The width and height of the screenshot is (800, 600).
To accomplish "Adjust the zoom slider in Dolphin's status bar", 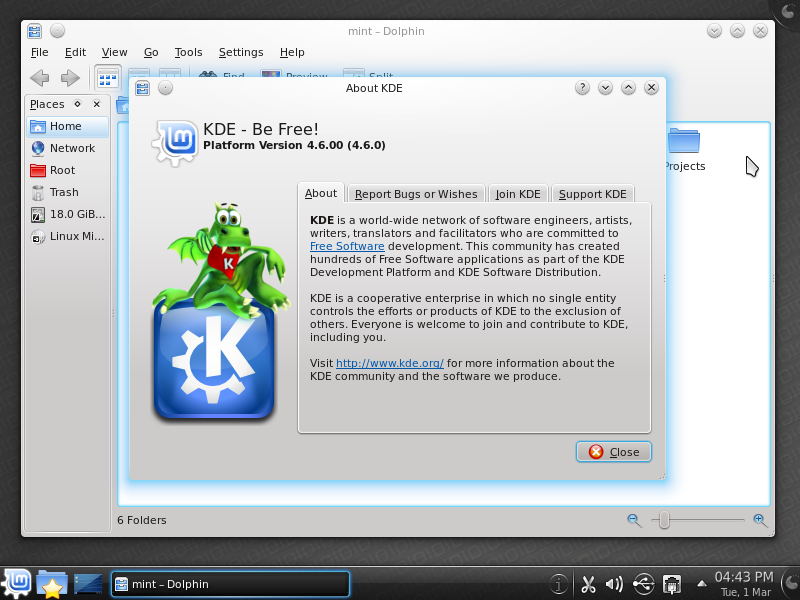I will (x=665, y=520).
